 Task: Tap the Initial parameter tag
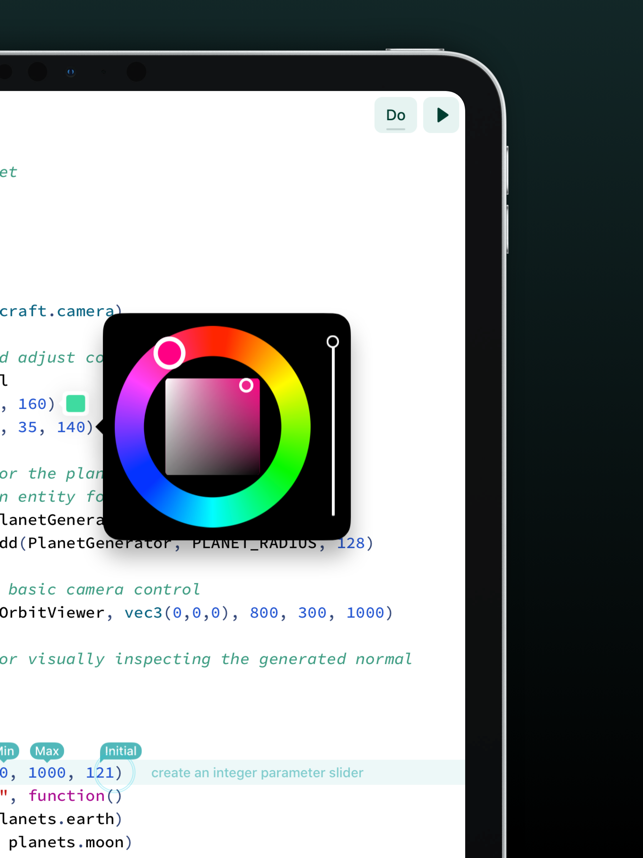click(x=120, y=751)
